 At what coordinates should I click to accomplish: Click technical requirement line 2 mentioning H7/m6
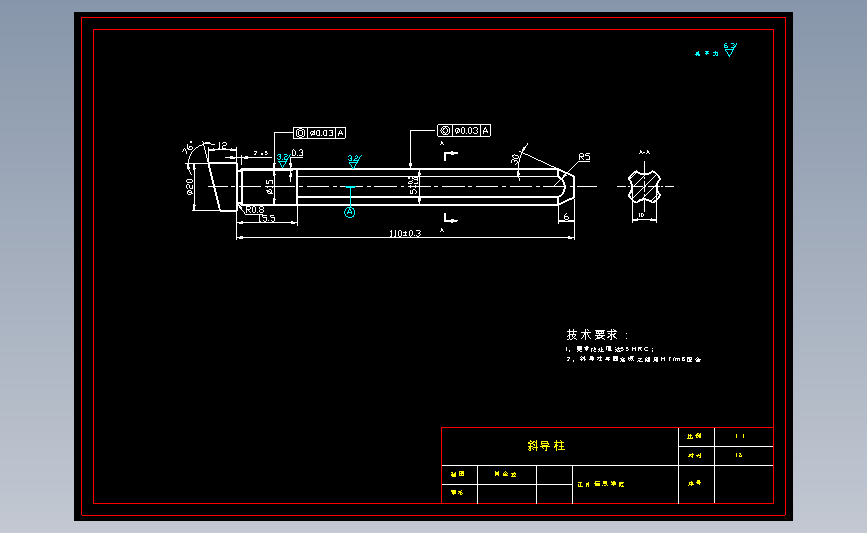[634, 359]
